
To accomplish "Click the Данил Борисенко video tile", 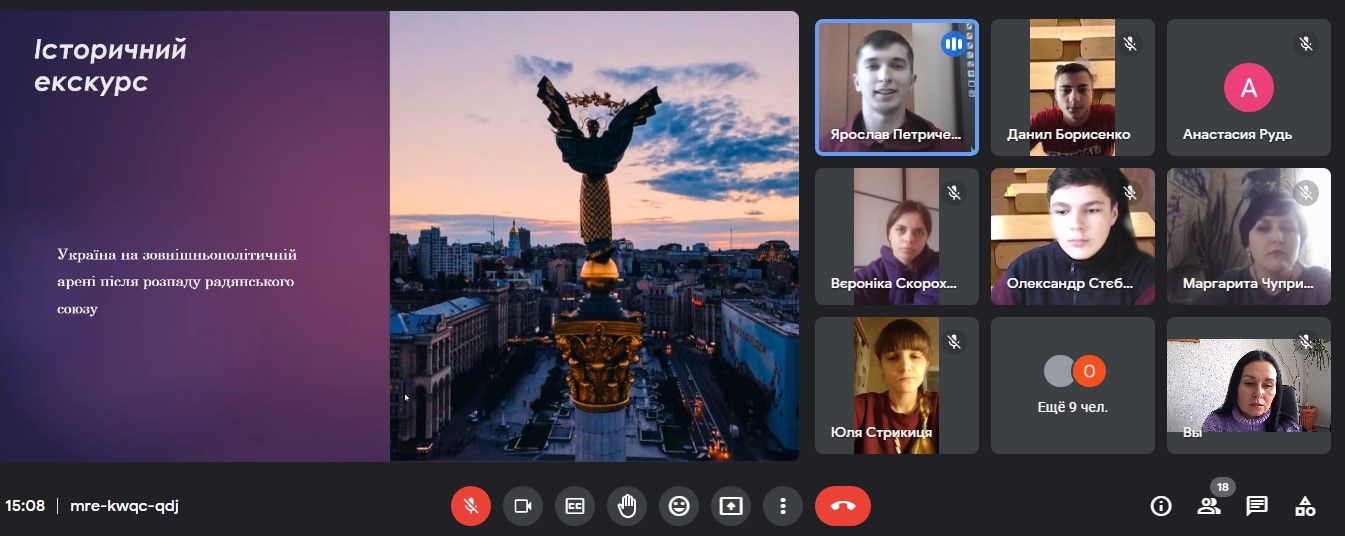I will point(1072,88).
